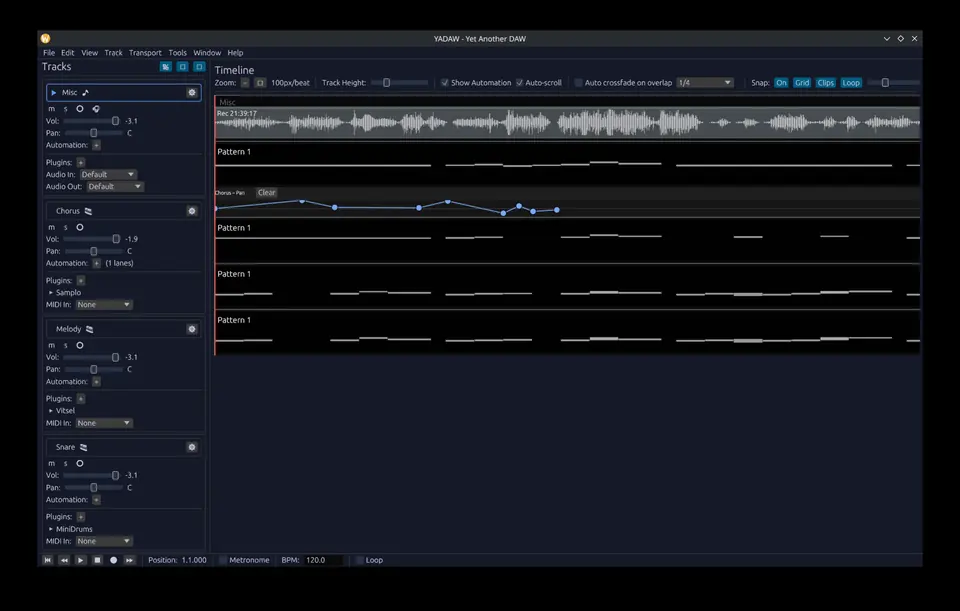Screen dimensions: 960x611
Task: Open the Snare track settings gear
Action: pos(192,447)
